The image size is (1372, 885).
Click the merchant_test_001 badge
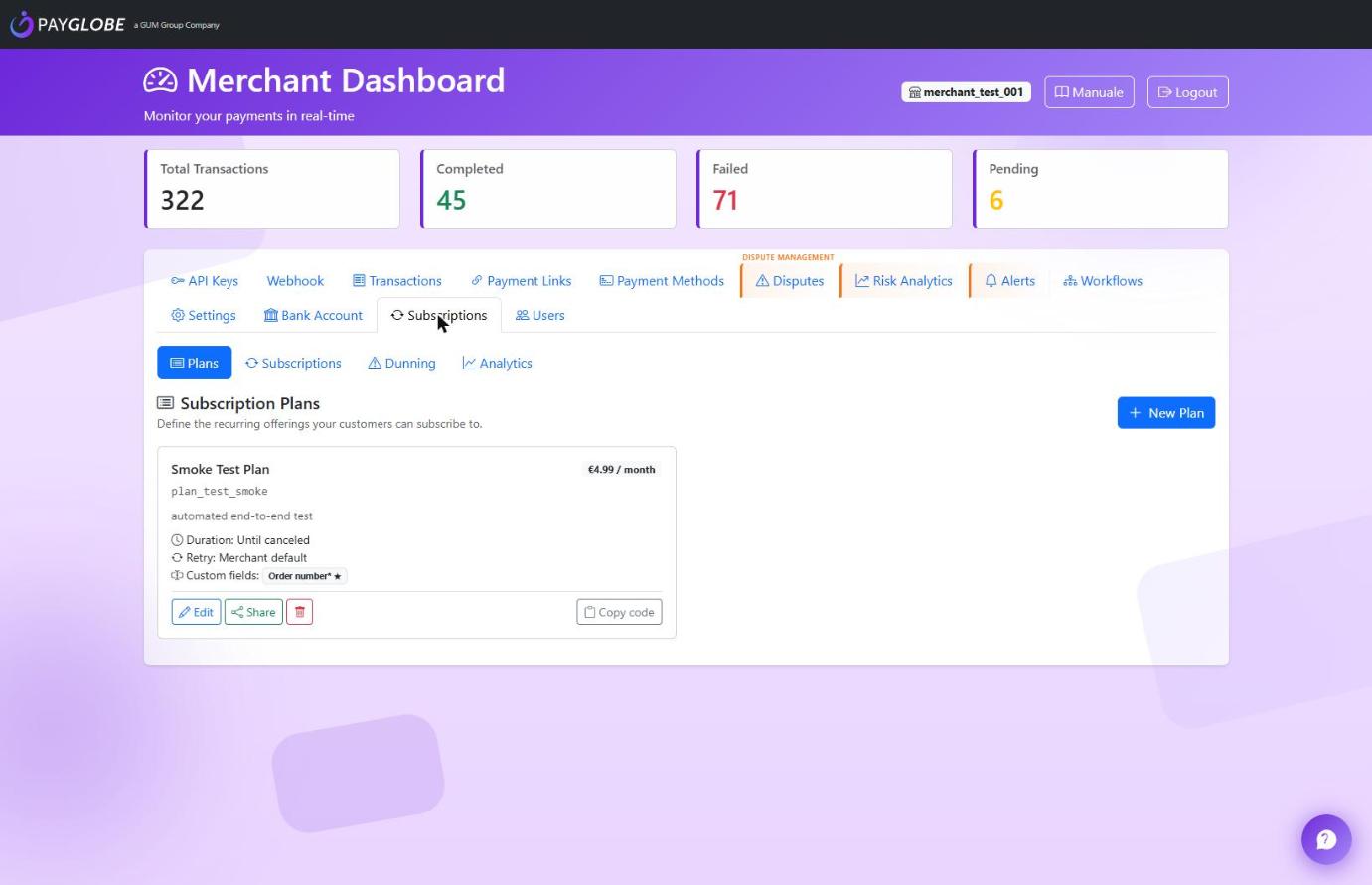966,92
